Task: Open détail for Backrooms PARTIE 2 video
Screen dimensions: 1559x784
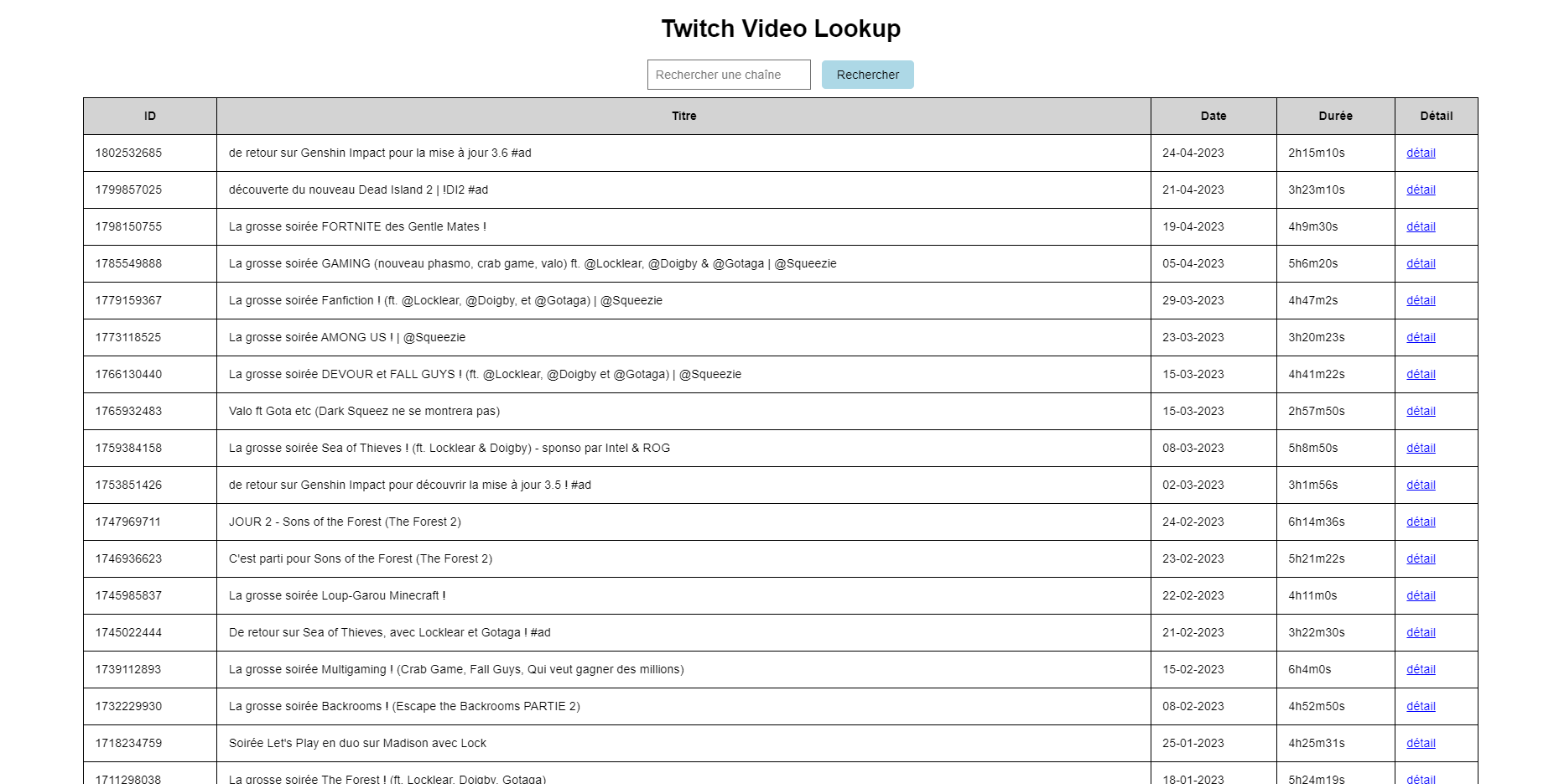Action: pos(1421,706)
